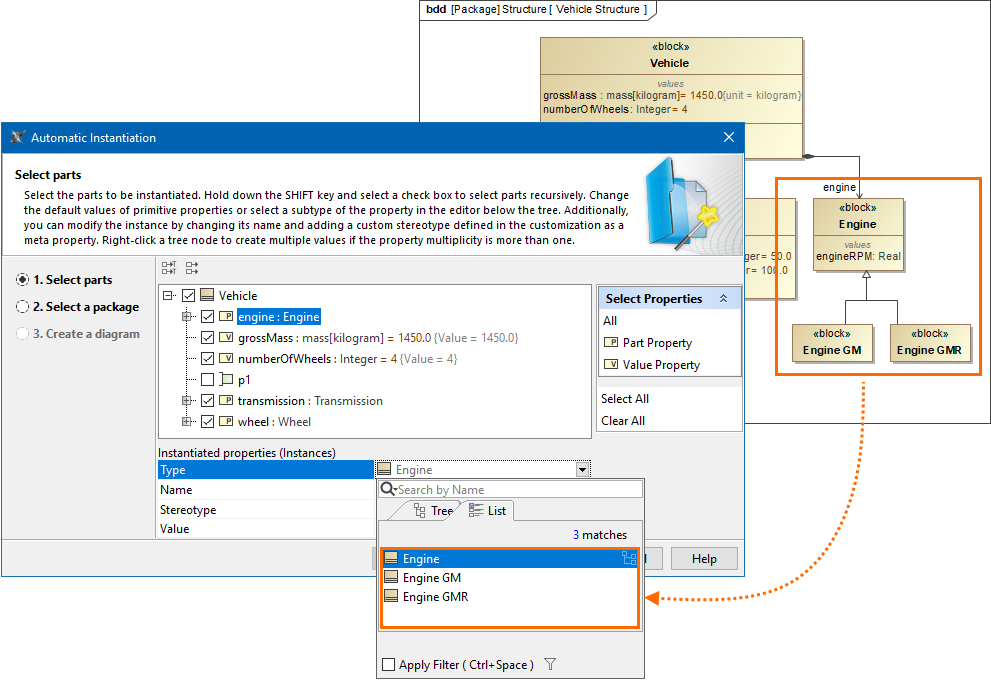Screen dimensions: 991x680
Task: Uncheck the grossMass property checkbox
Action: (207, 337)
